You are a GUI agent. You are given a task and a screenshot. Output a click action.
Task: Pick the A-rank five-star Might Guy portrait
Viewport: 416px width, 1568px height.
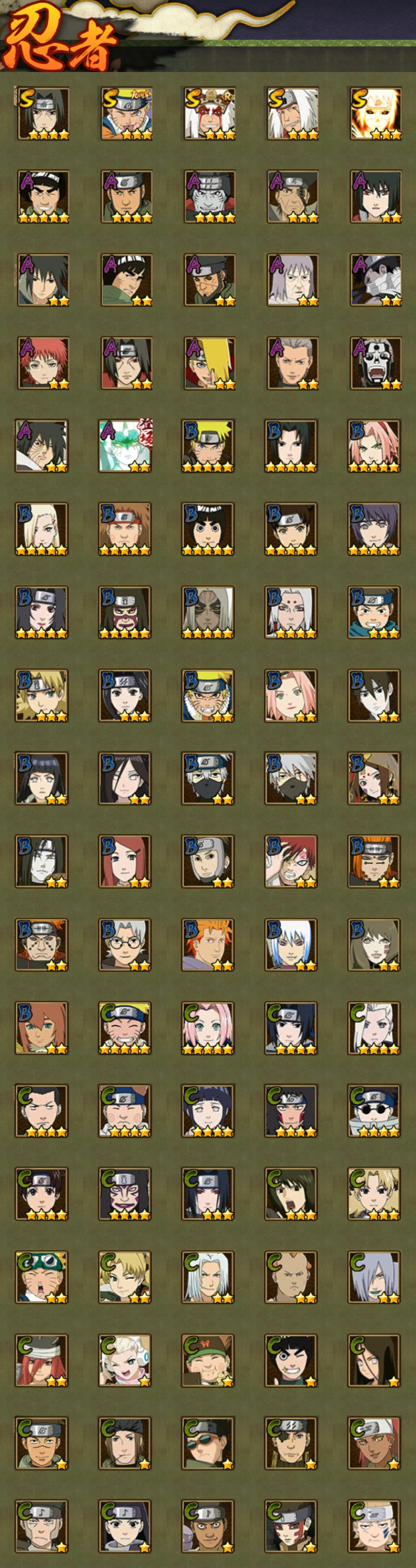[x=42, y=197]
